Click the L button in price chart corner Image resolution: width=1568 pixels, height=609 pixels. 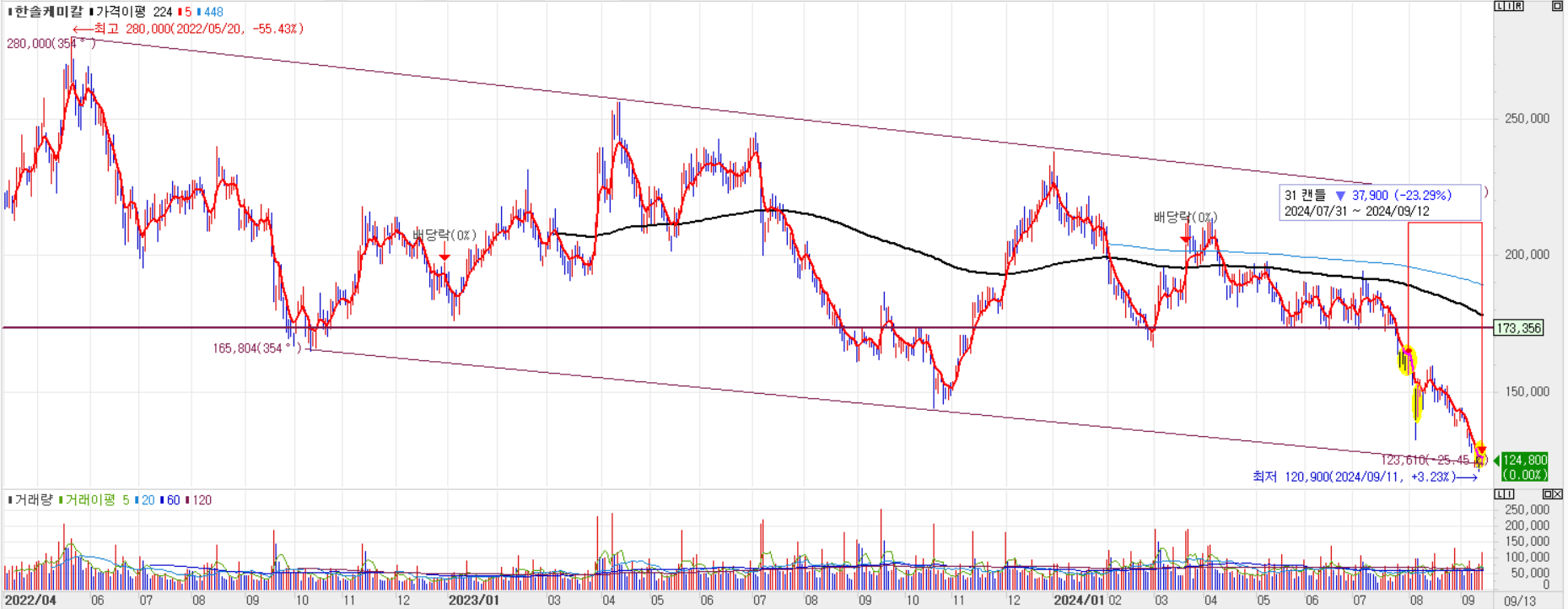[x=1500, y=6]
